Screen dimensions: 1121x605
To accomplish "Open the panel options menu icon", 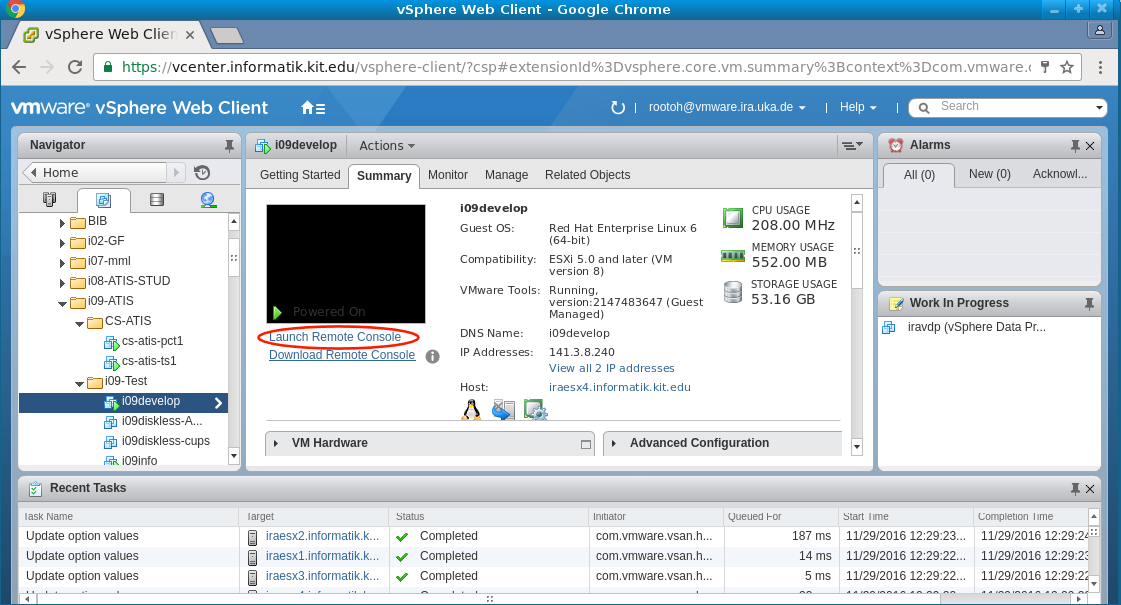I will point(851,145).
